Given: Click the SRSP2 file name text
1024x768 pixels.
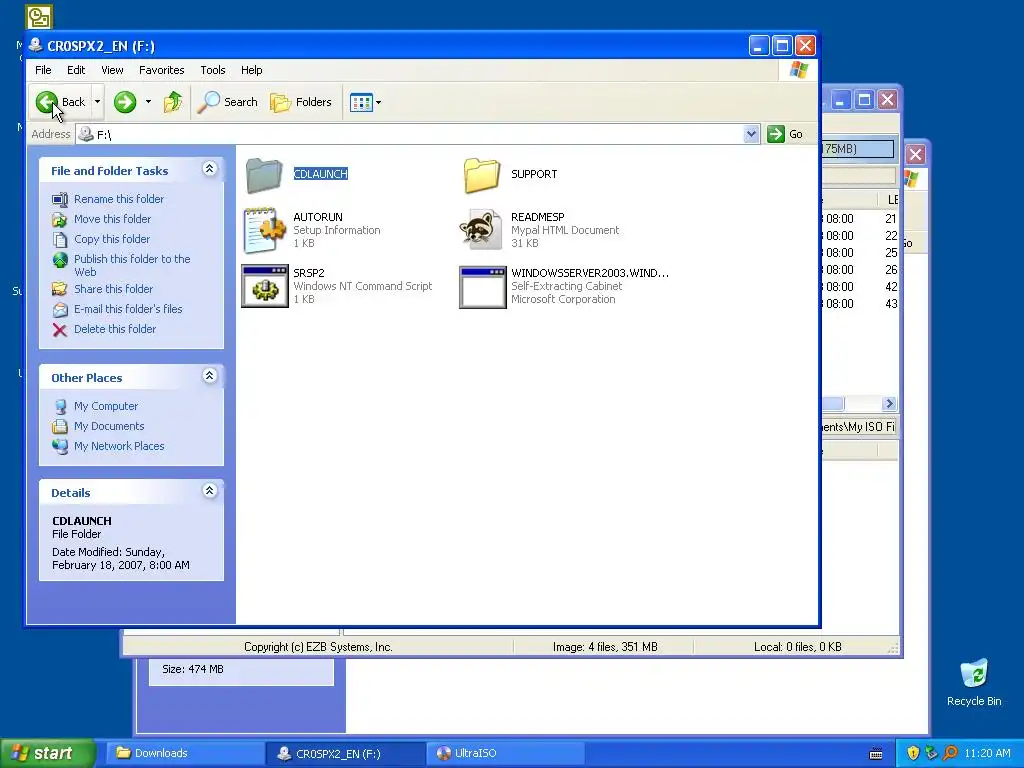Looking at the screenshot, I should click(309, 273).
